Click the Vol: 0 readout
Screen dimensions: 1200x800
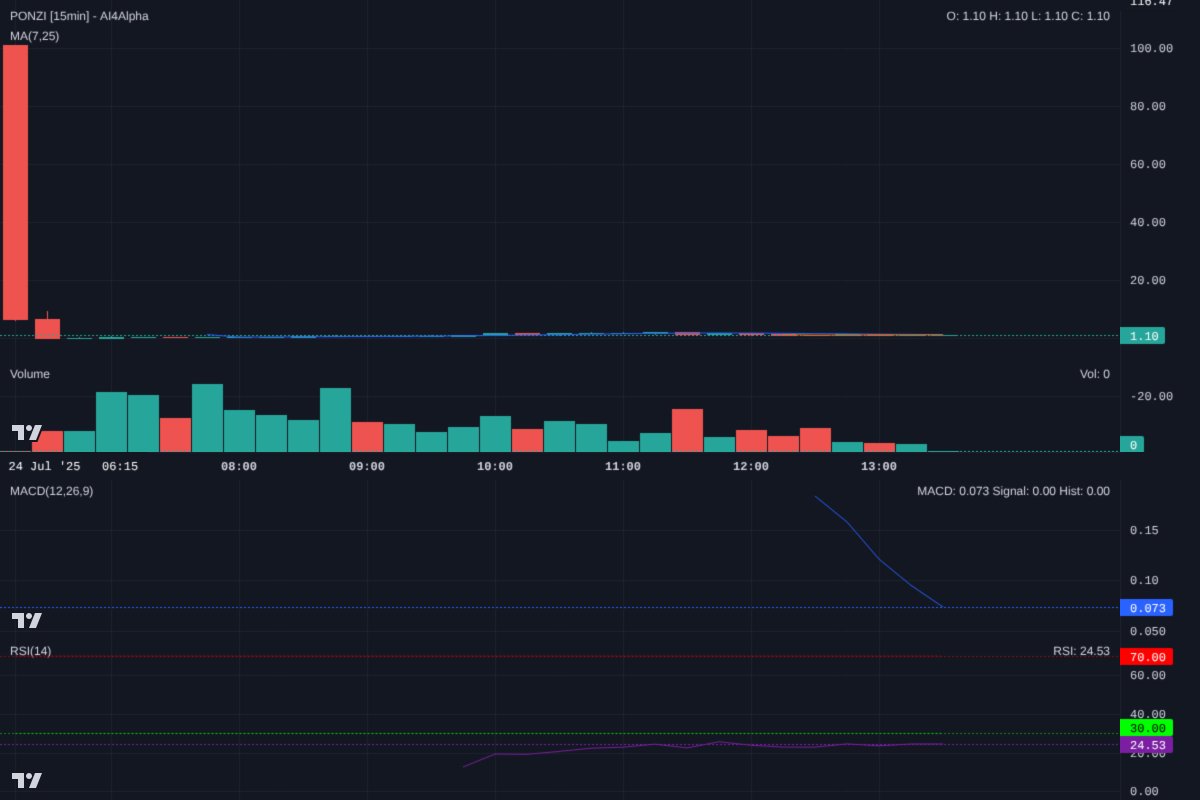[1094, 373]
